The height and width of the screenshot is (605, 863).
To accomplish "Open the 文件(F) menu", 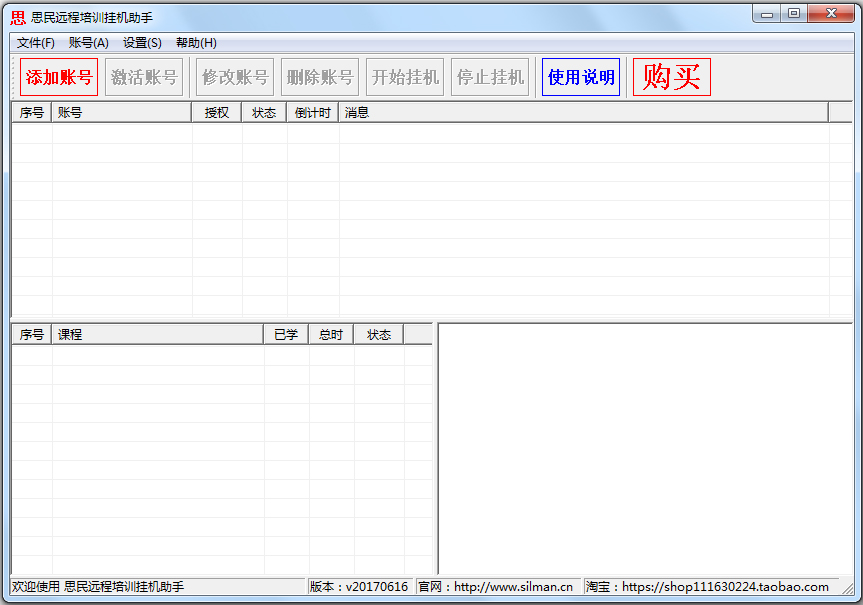I will point(36,43).
